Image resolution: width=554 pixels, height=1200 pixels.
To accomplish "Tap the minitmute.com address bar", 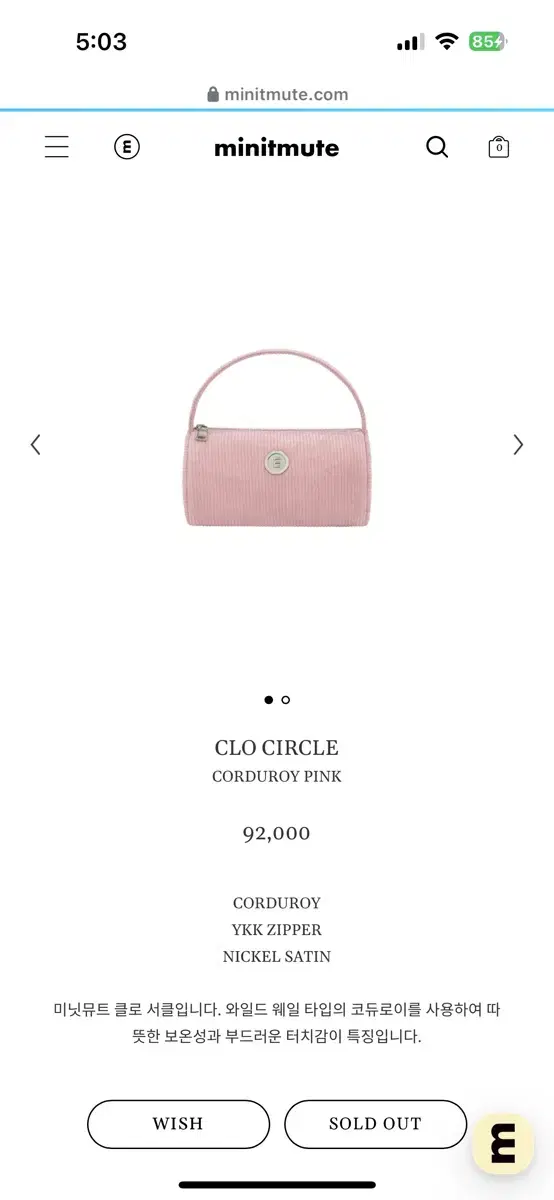I will [277, 95].
